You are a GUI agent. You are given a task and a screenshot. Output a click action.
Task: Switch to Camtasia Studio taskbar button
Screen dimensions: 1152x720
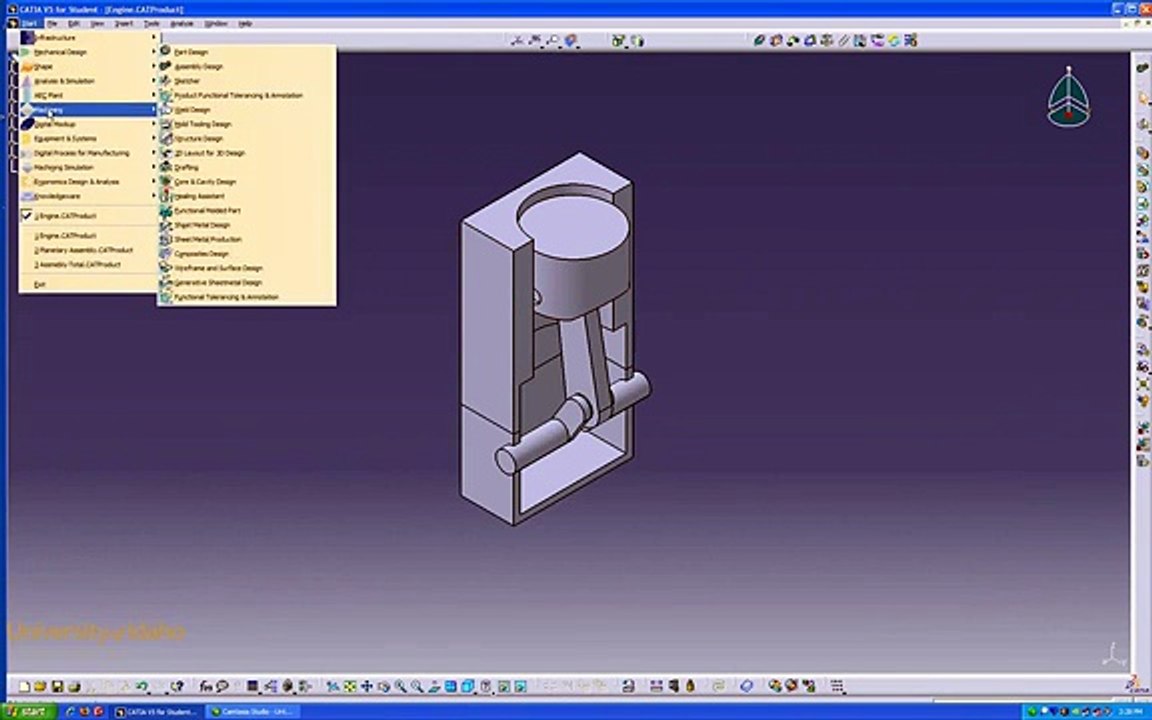[x=251, y=711]
